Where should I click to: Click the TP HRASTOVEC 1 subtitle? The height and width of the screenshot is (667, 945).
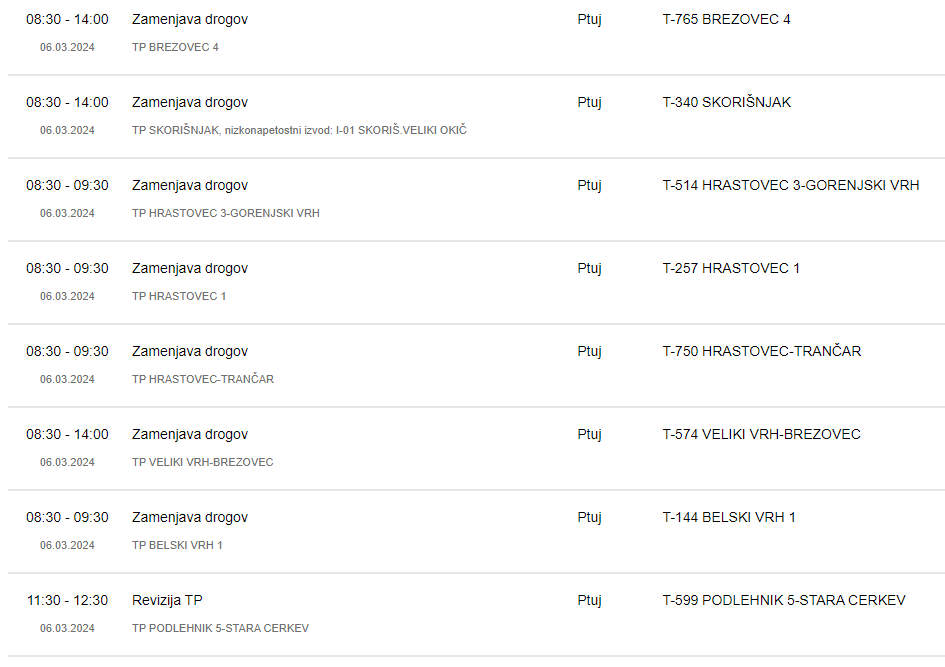(179, 296)
